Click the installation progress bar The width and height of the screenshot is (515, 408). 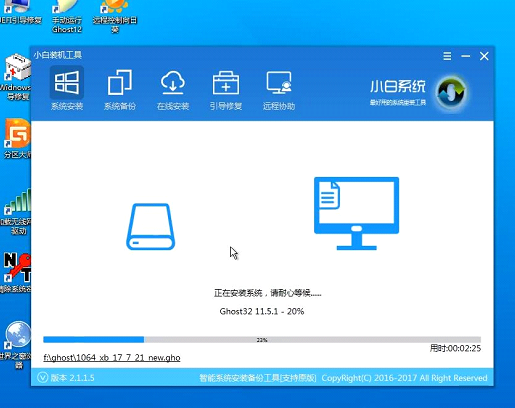pos(262,340)
